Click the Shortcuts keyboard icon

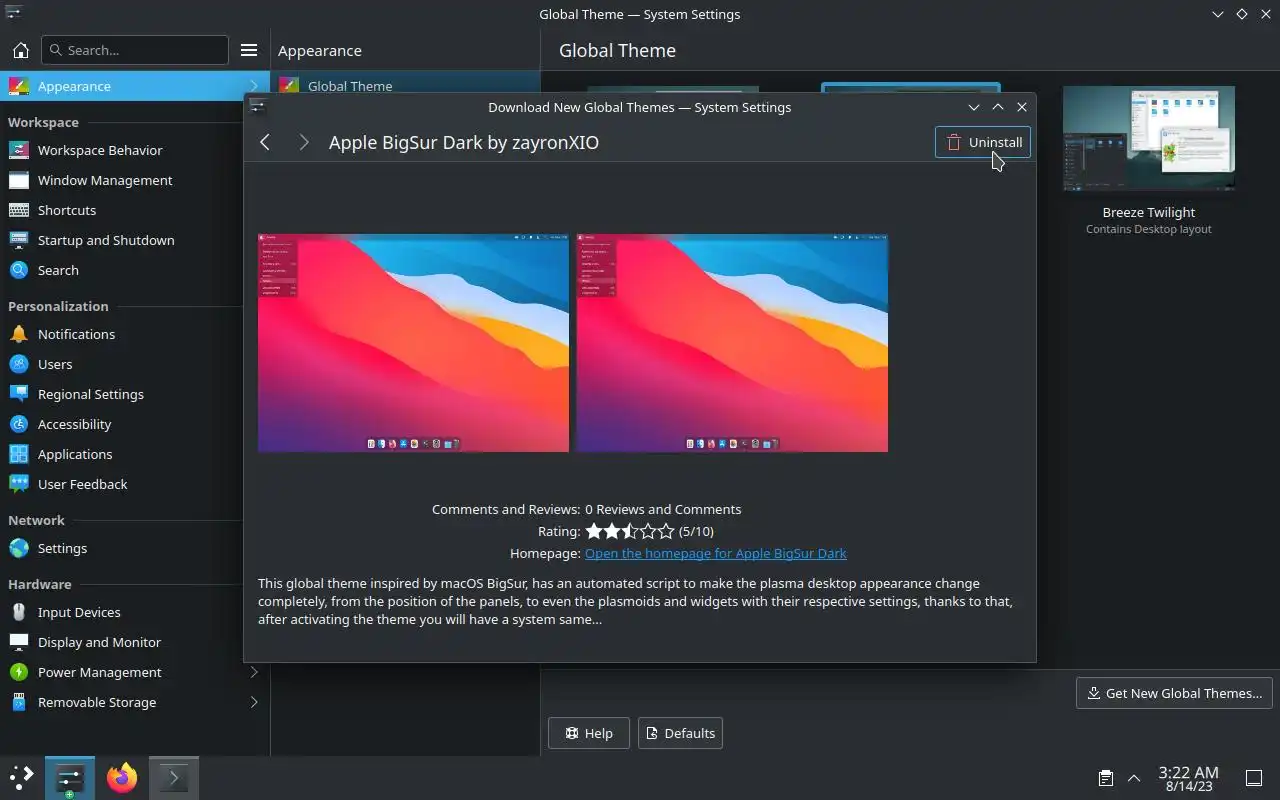18,210
